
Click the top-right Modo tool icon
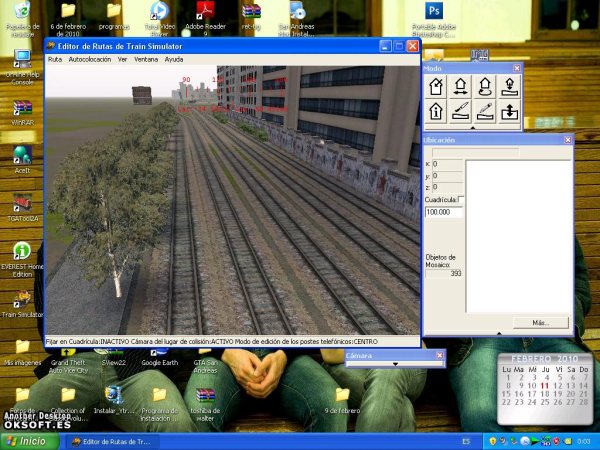(x=511, y=86)
